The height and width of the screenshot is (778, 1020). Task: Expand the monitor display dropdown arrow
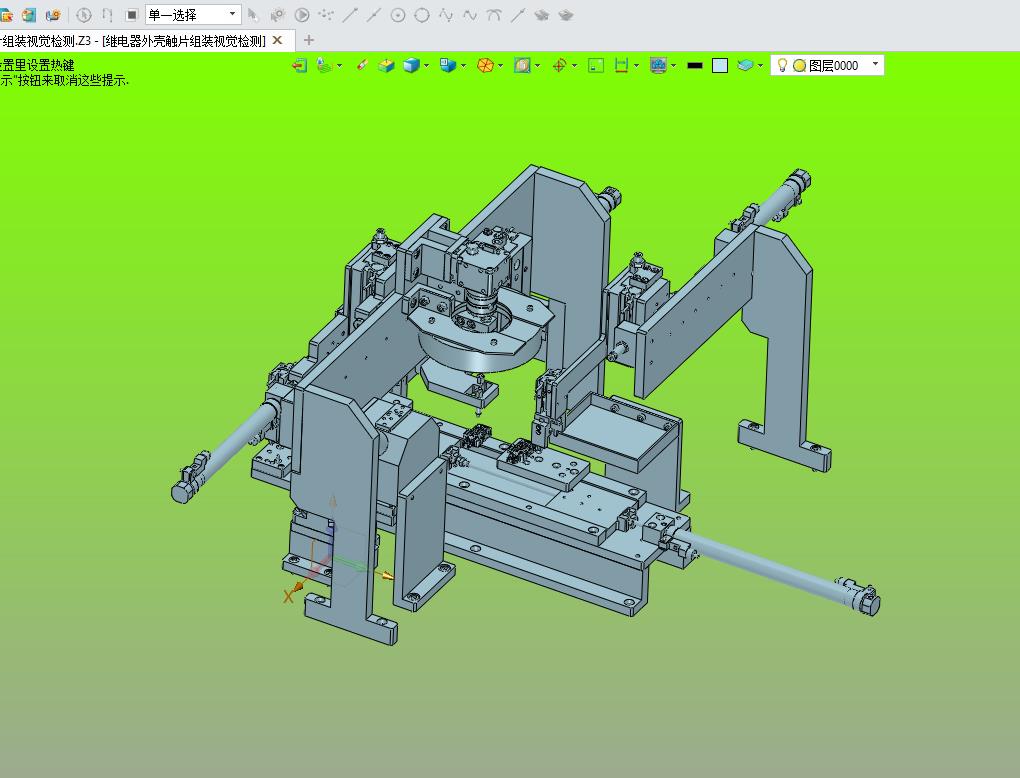coord(673,65)
